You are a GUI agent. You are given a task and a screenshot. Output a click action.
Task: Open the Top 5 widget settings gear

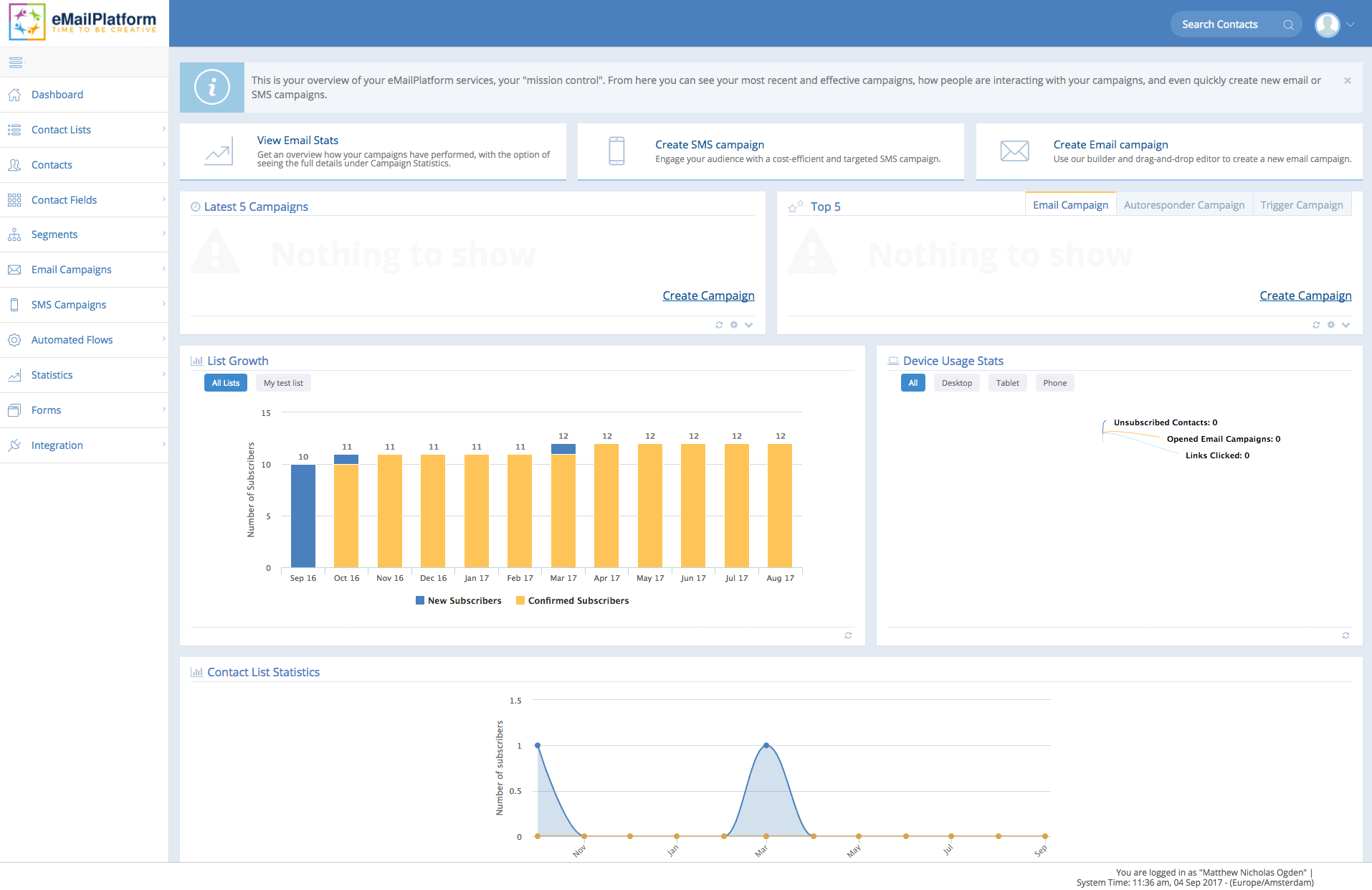tap(1330, 325)
